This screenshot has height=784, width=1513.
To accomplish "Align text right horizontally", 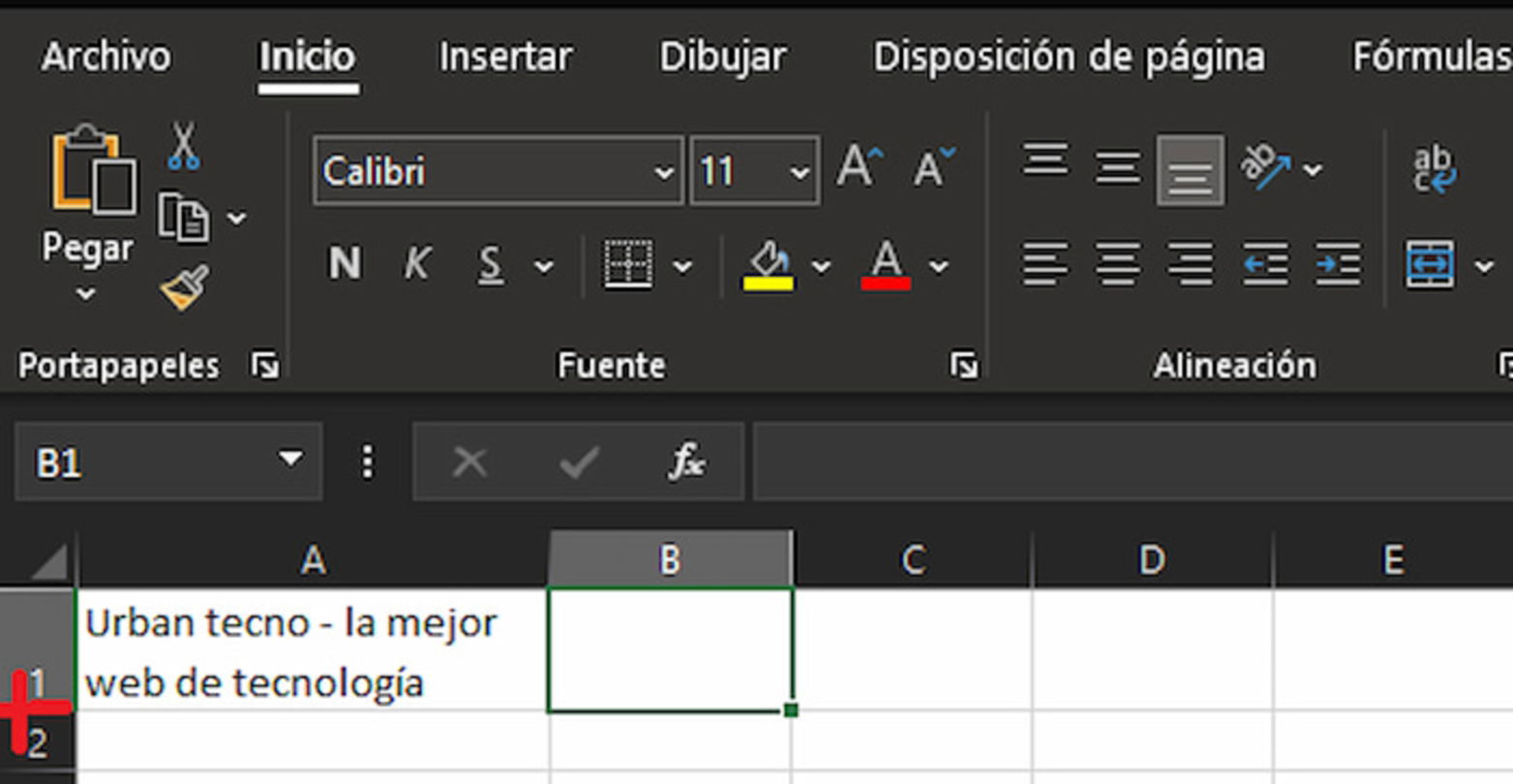I will tap(1191, 264).
